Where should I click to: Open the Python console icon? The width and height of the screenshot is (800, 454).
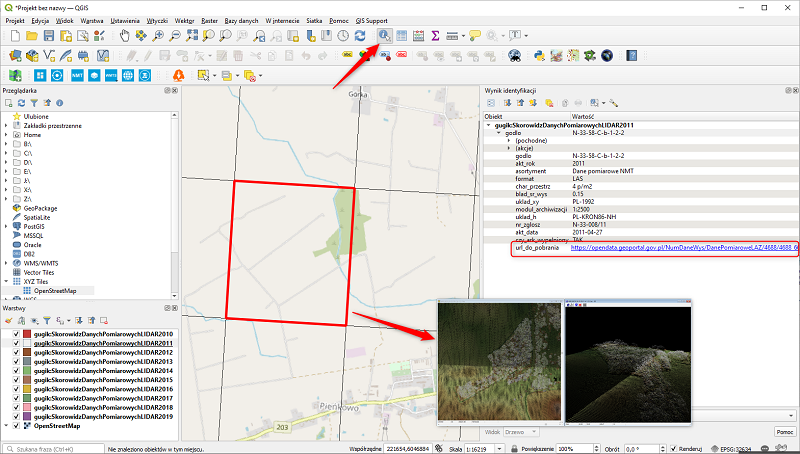tap(539, 56)
